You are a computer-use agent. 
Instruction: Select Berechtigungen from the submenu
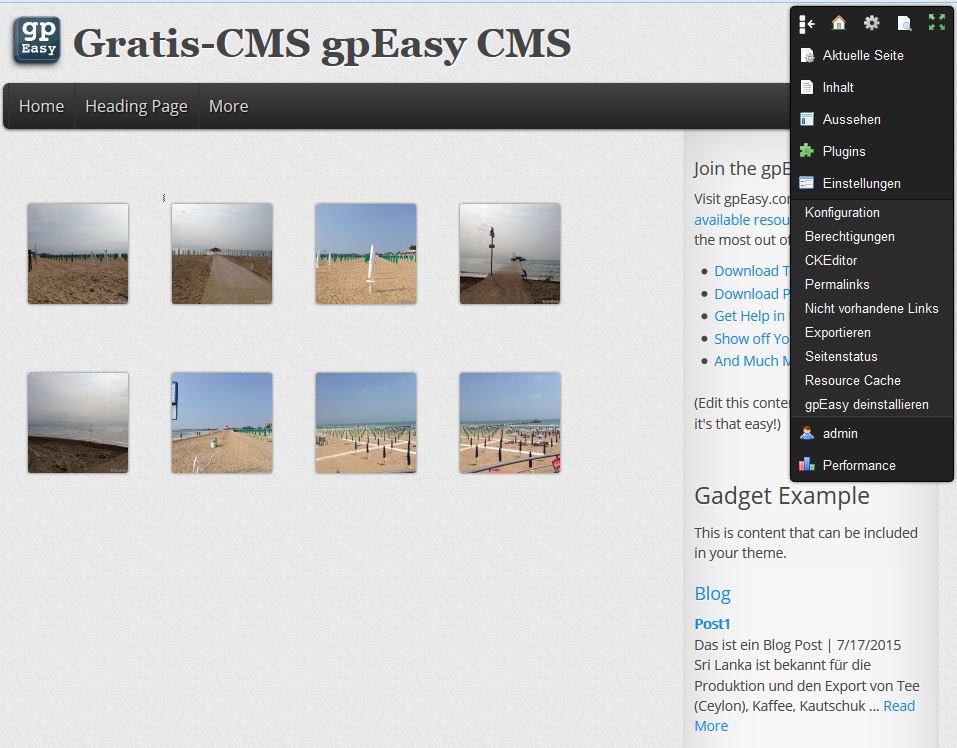point(850,236)
